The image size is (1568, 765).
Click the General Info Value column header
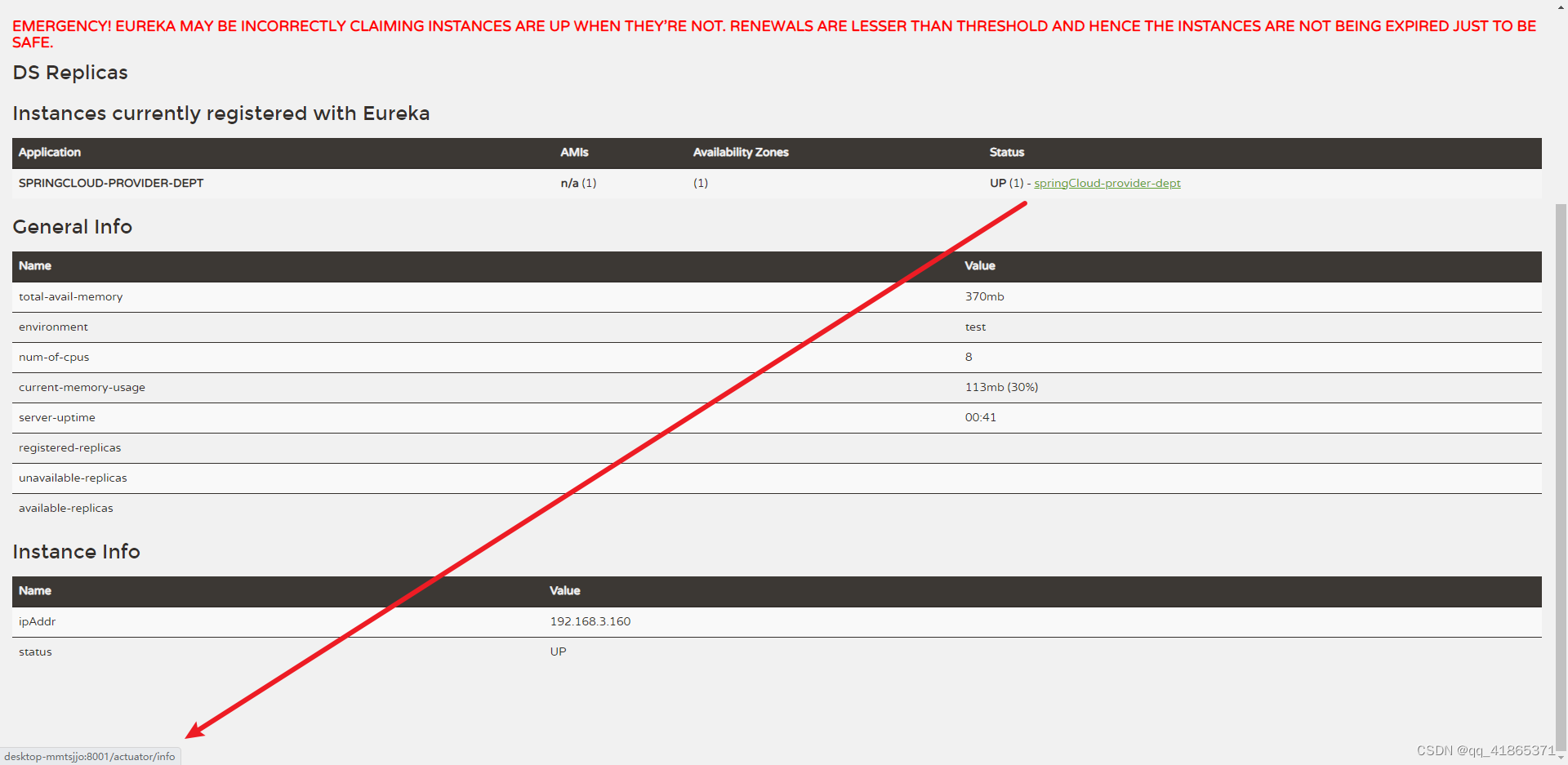pos(980,266)
